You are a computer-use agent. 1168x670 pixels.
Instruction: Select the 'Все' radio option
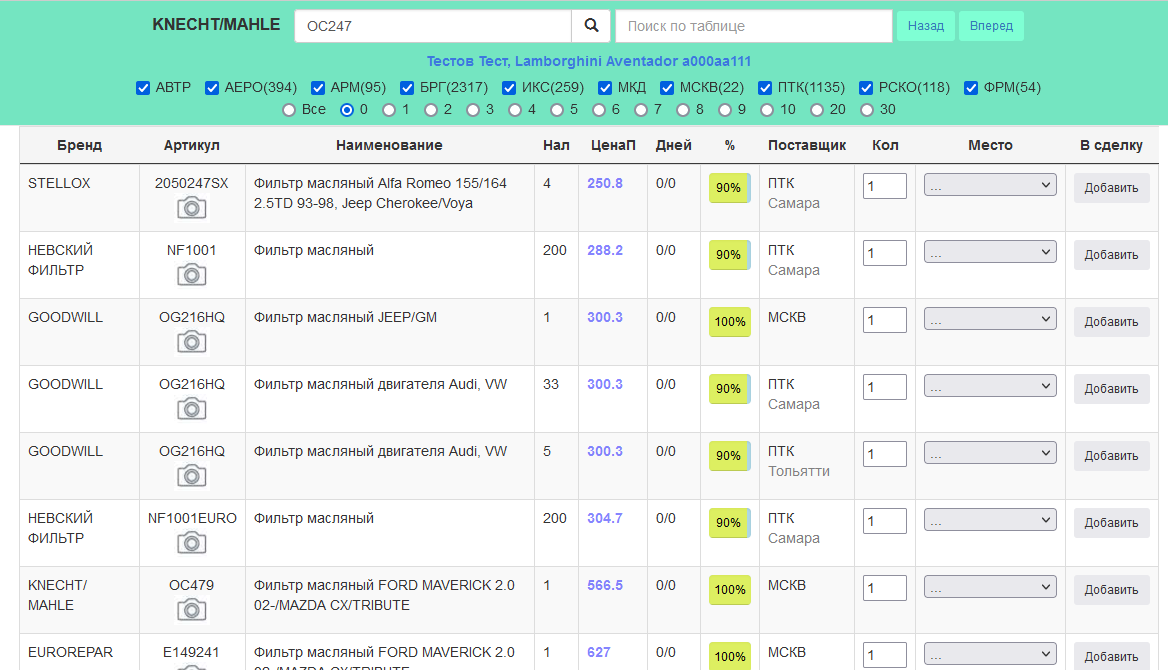coord(289,110)
